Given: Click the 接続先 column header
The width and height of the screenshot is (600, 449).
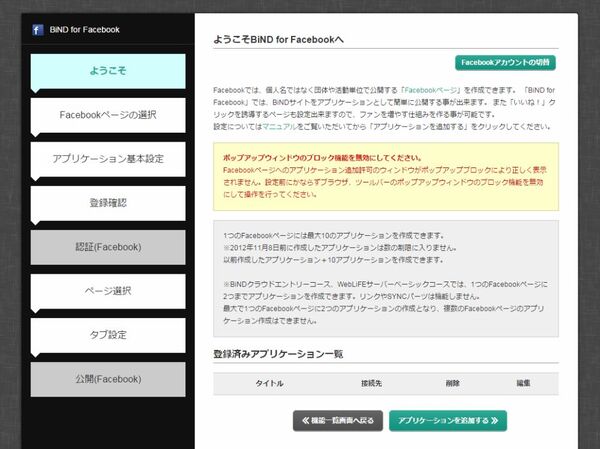Looking at the screenshot, I should coord(372,384).
